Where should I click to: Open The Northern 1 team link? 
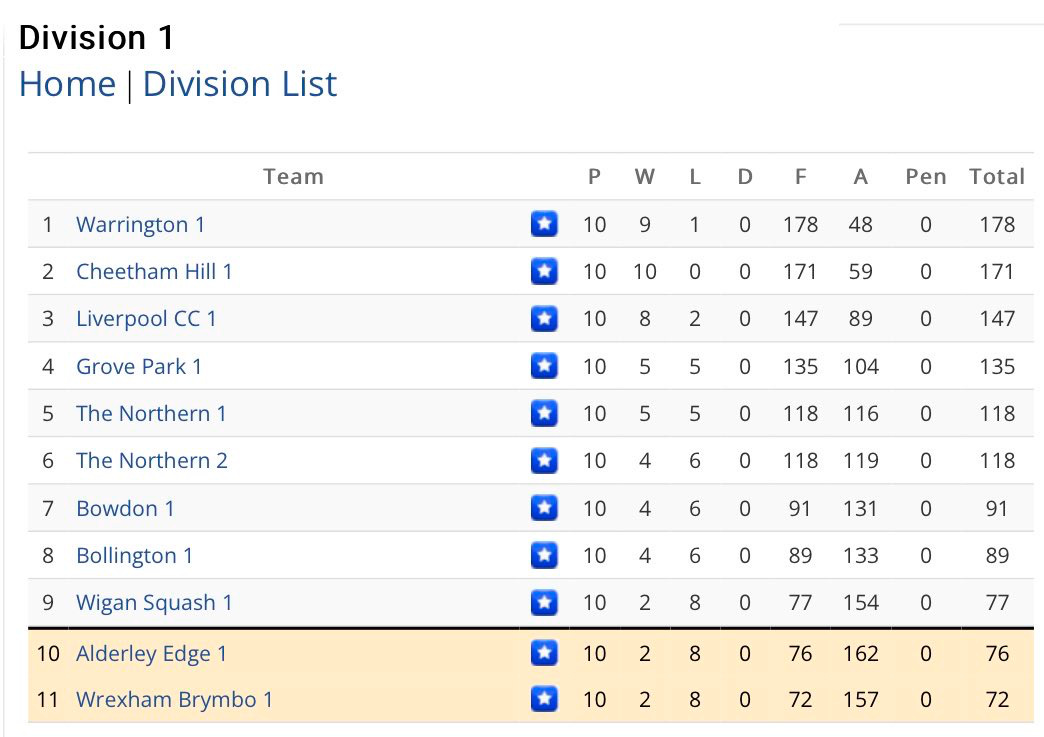pyautogui.click(x=151, y=413)
